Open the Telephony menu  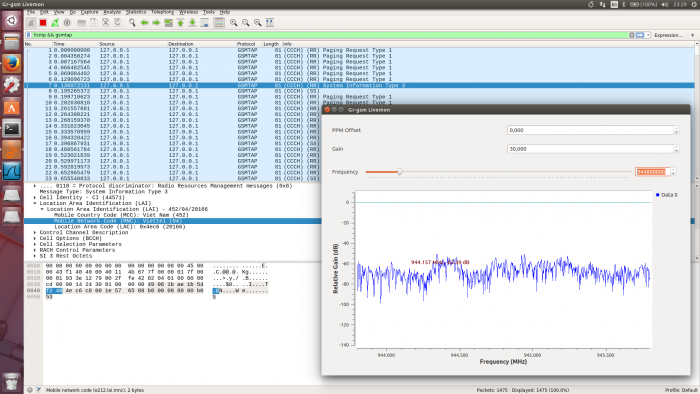coord(162,12)
